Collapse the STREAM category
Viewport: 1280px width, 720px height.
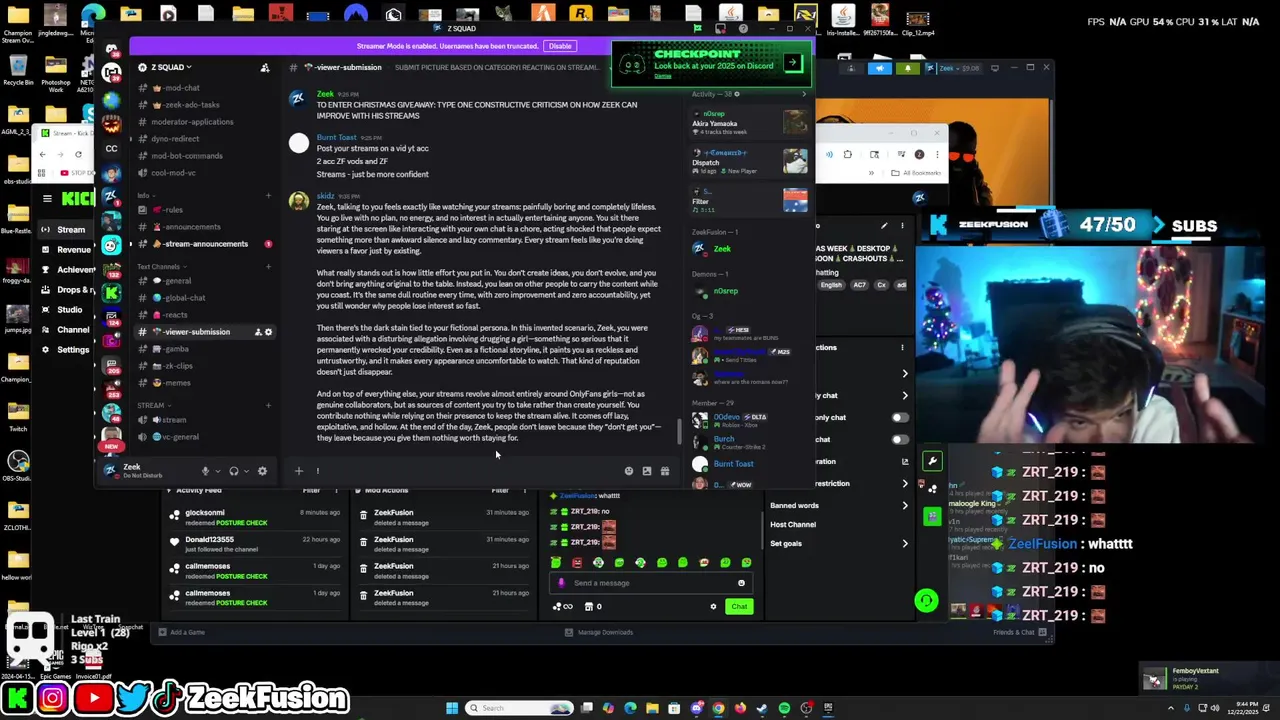(x=152, y=406)
